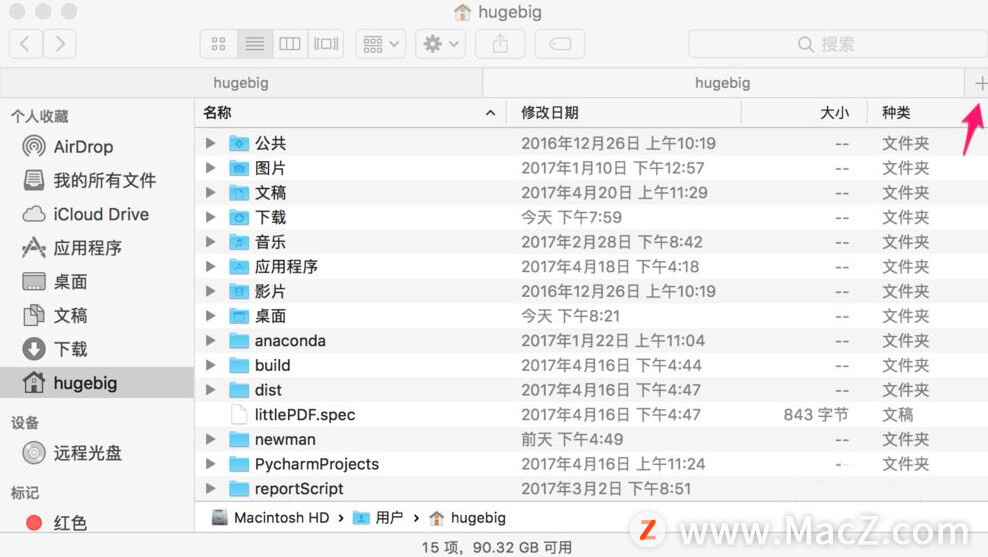Switch to column view
Screen dimensions: 988x557
[x=290, y=44]
